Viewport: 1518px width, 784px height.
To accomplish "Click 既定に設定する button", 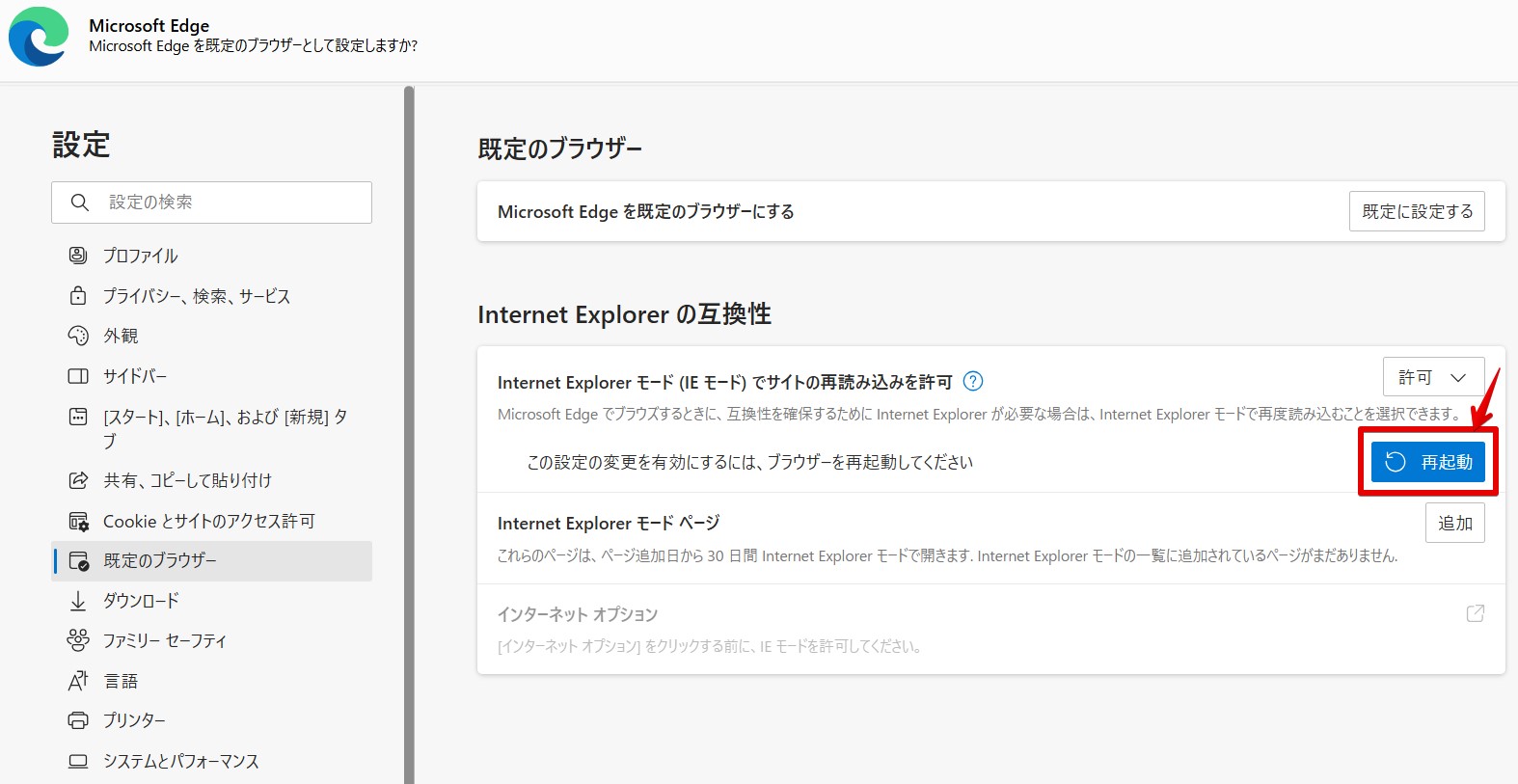I will [x=1417, y=211].
